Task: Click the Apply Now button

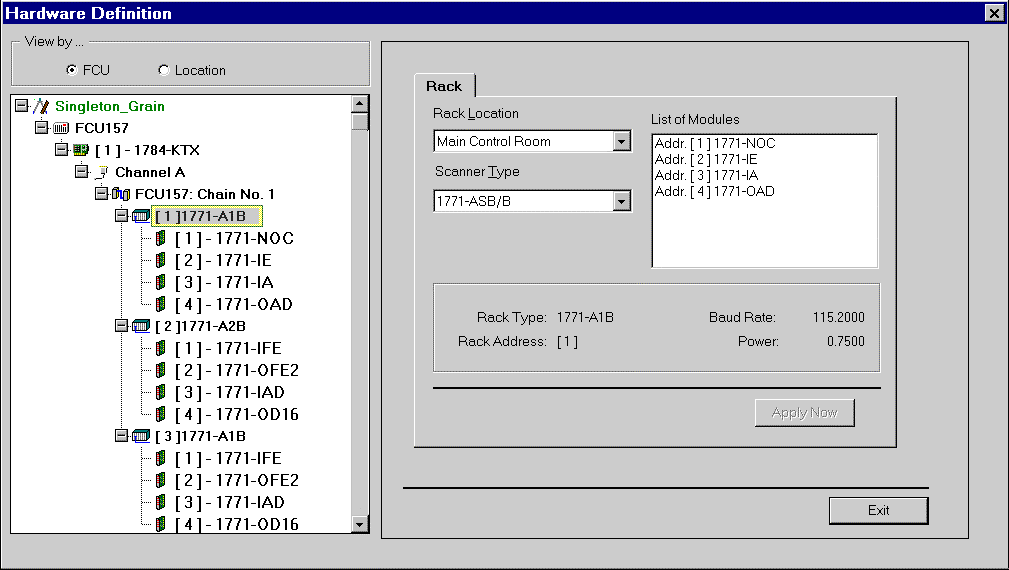Action: (x=804, y=412)
